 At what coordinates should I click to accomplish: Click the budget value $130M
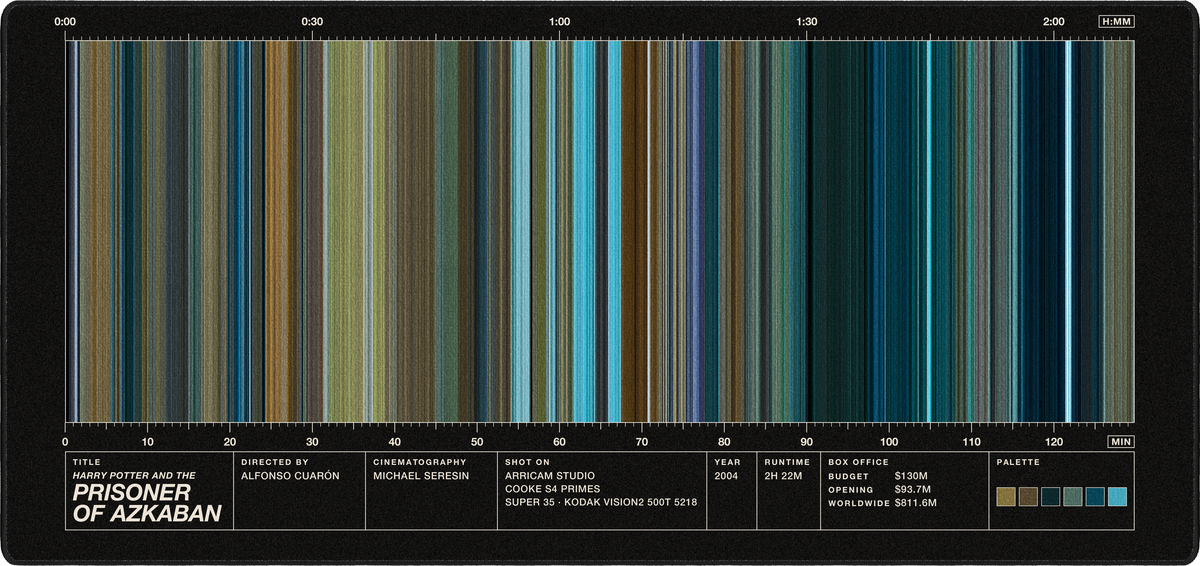(912, 476)
